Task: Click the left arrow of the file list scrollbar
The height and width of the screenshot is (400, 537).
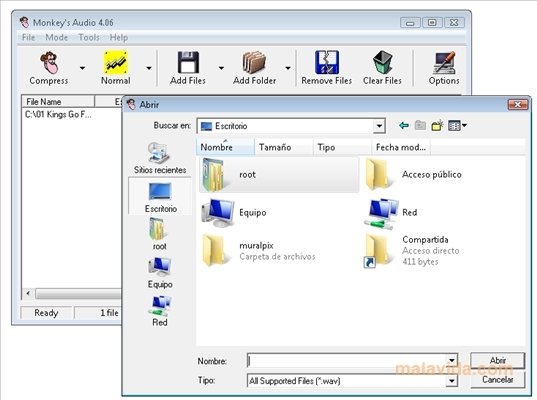Action: [28, 293]
